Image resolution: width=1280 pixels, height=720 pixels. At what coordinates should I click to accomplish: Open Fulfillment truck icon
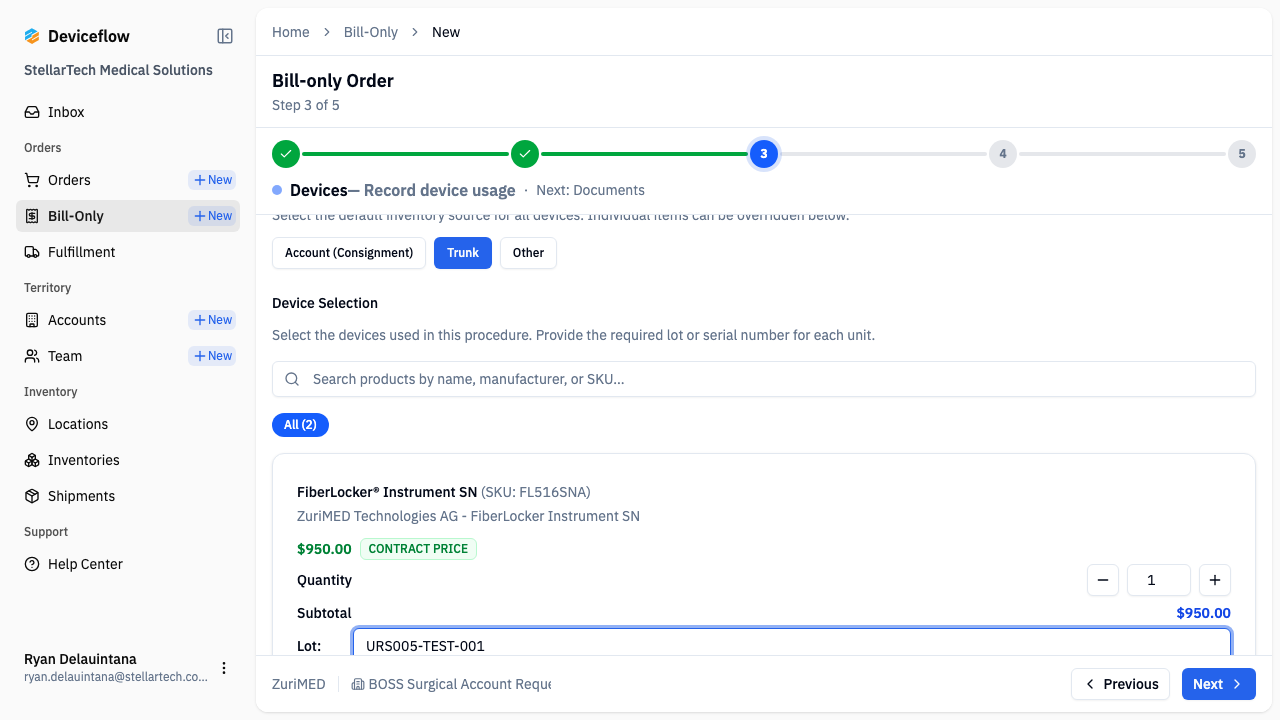[32, 252]
